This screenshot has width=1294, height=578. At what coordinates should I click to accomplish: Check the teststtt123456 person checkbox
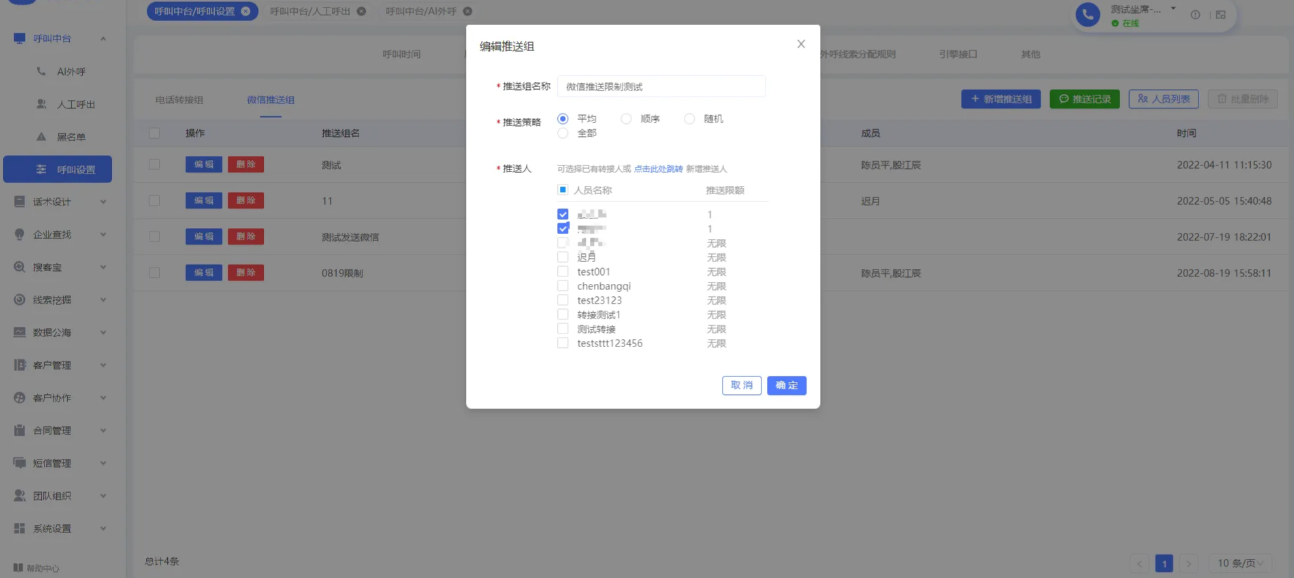point(563,343)
